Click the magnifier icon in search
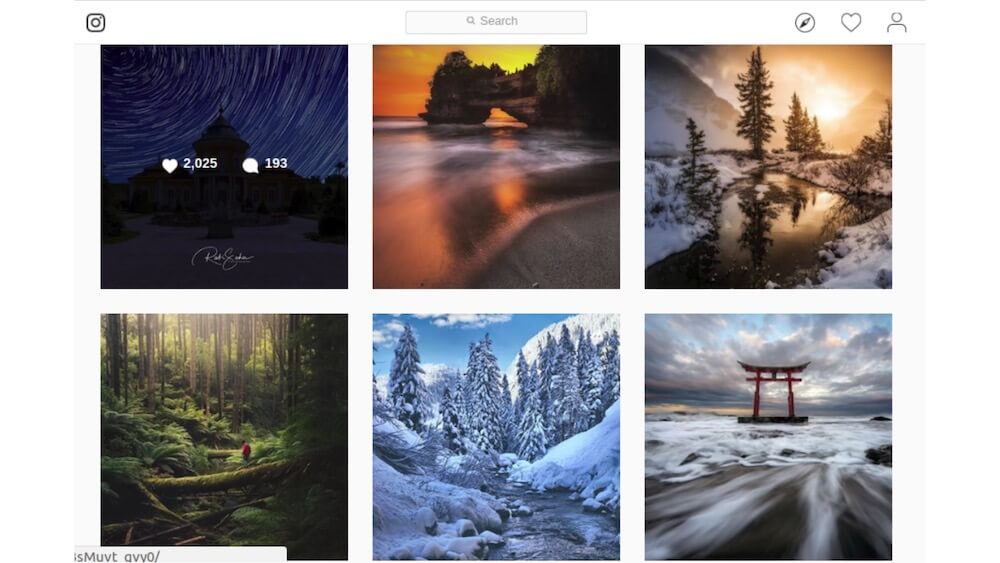 pos(471,20)
